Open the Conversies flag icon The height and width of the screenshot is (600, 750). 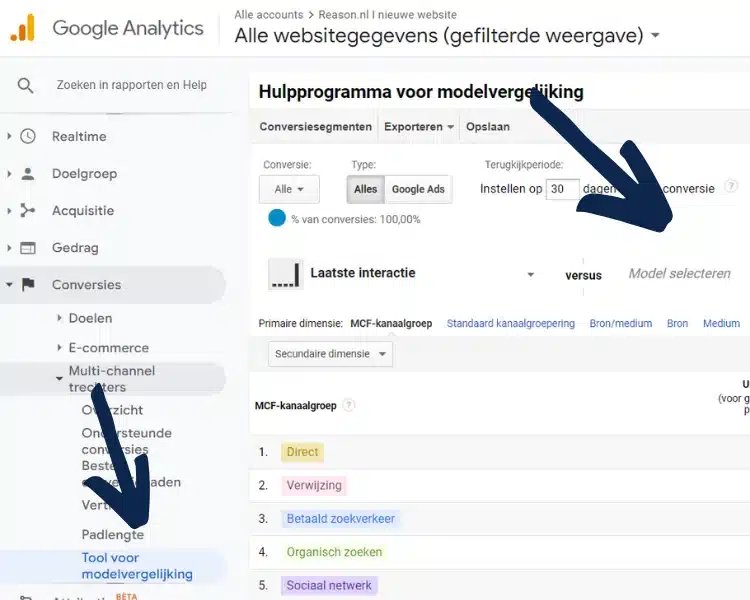(28, 285)
